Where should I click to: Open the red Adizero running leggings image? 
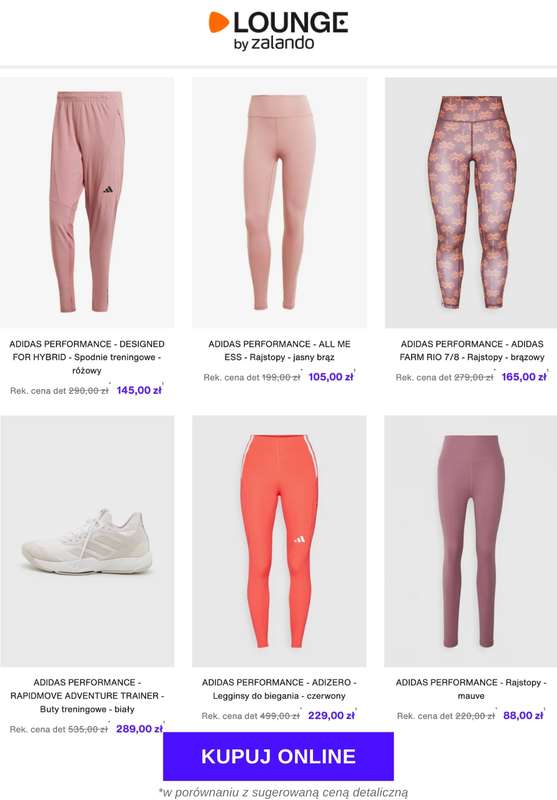279,541
